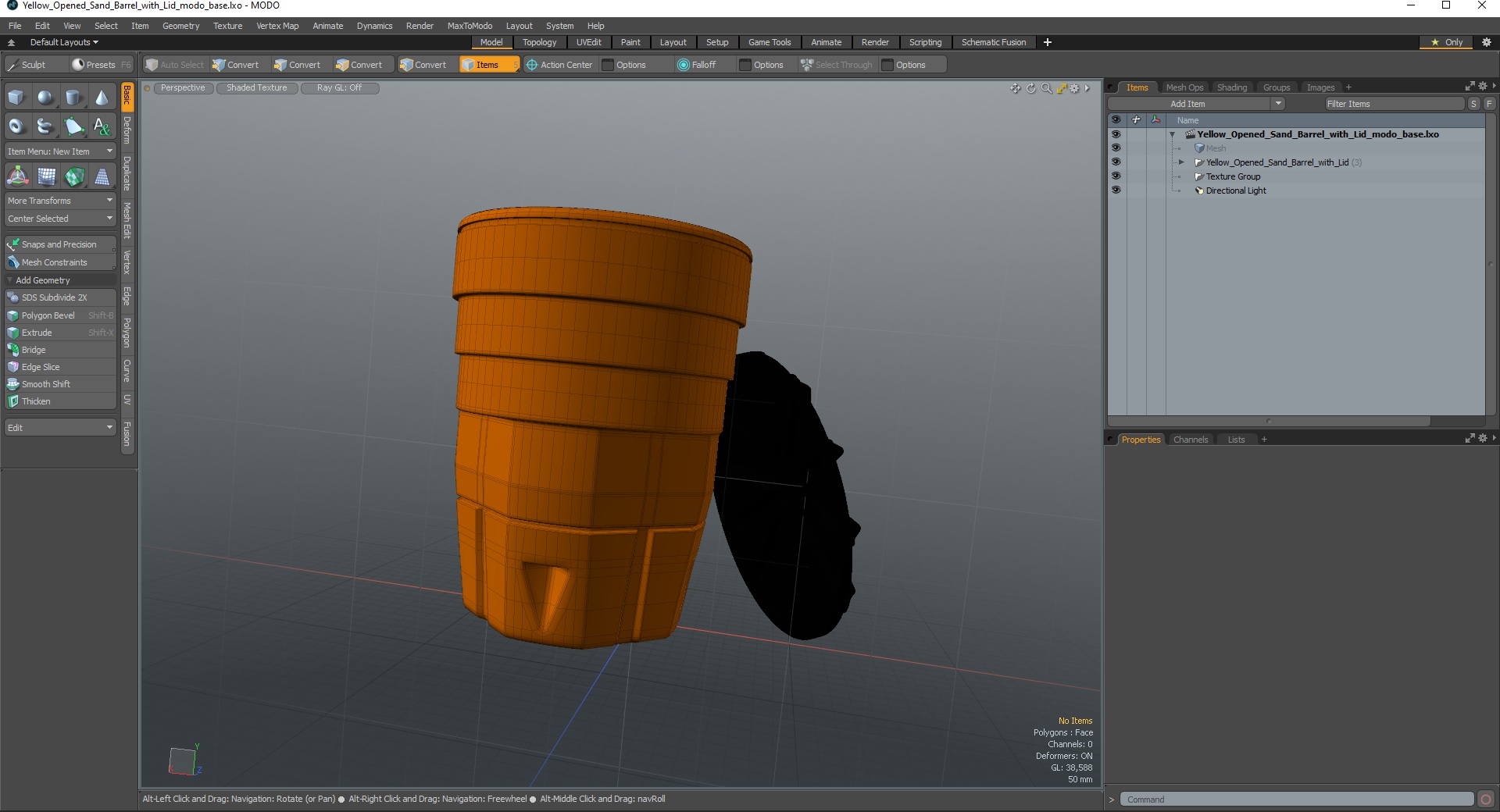Click the Command input field
The width and height of the screenshot is (1500, 812).
pyautogui.click(x=1297, y=799)
